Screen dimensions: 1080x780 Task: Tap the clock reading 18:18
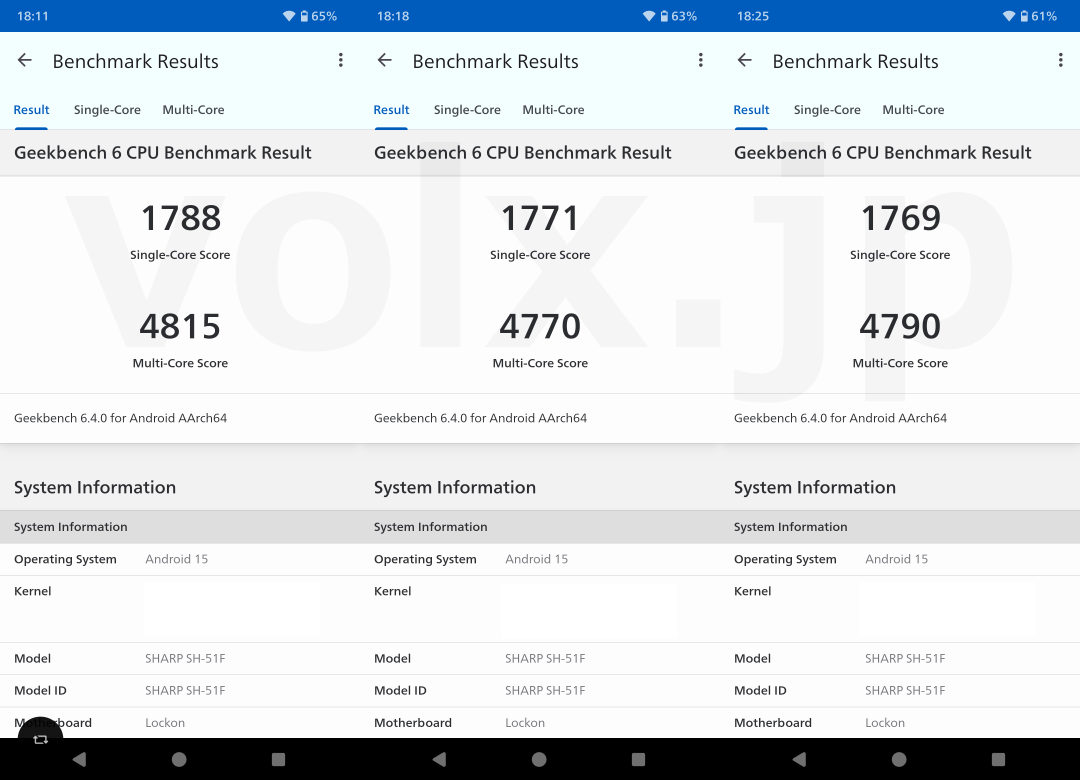(393, 16)
